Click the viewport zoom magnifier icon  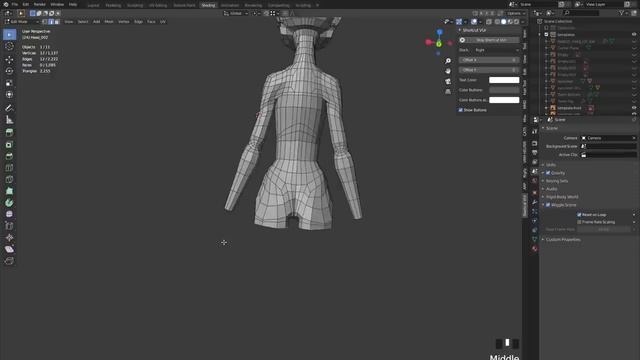point(448,61)
